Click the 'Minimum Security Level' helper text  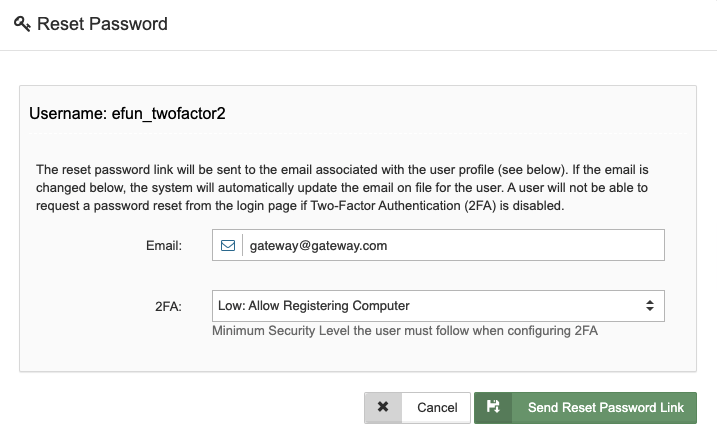[x=405, y=331]
